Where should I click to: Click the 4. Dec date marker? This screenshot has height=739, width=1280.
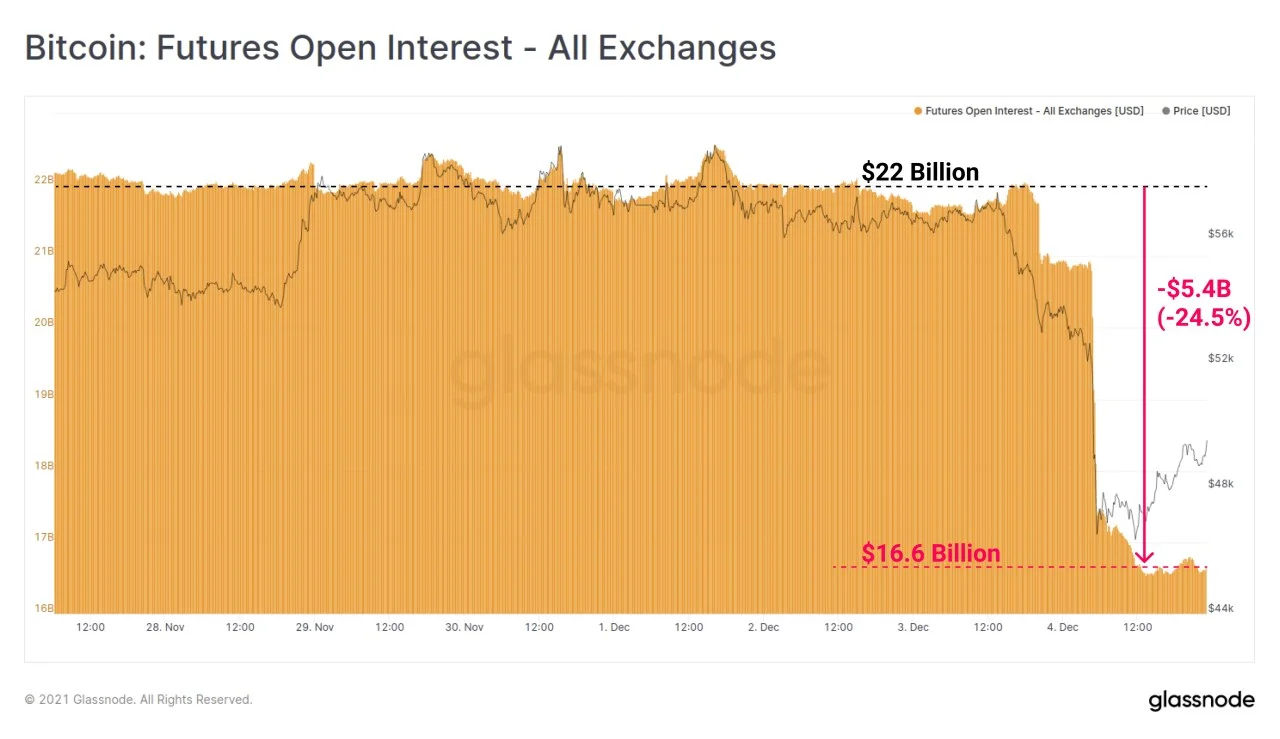pos(1063,627)
